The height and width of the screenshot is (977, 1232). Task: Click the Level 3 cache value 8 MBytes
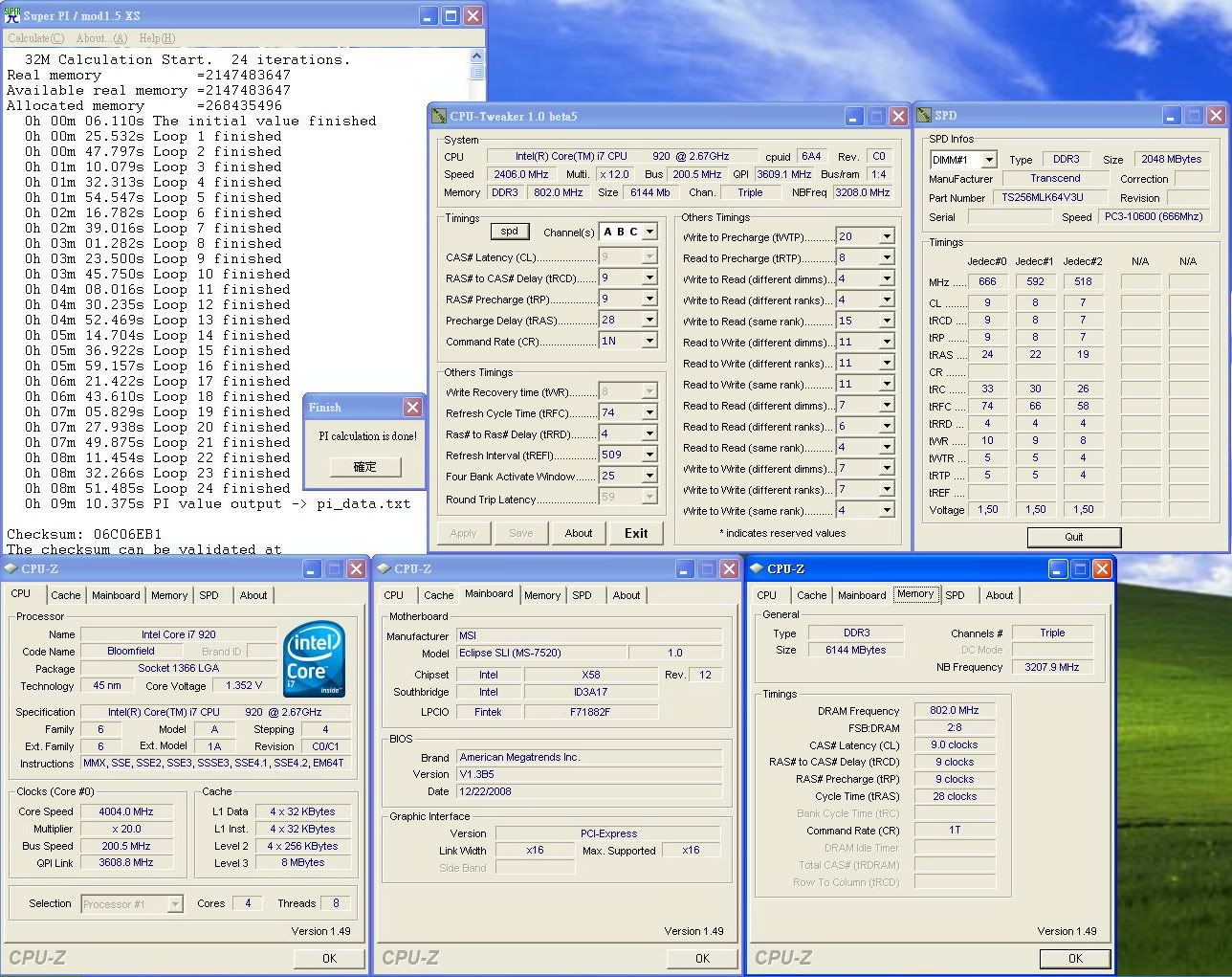click(x=303, y=862)
